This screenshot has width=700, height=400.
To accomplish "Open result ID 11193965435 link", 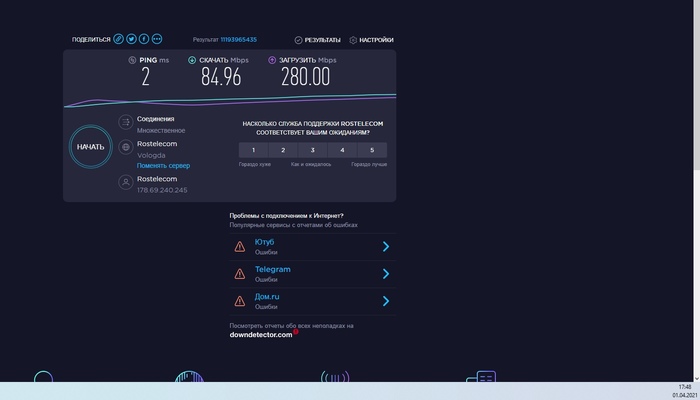I will pyautogui.click(x=238, y=40).
